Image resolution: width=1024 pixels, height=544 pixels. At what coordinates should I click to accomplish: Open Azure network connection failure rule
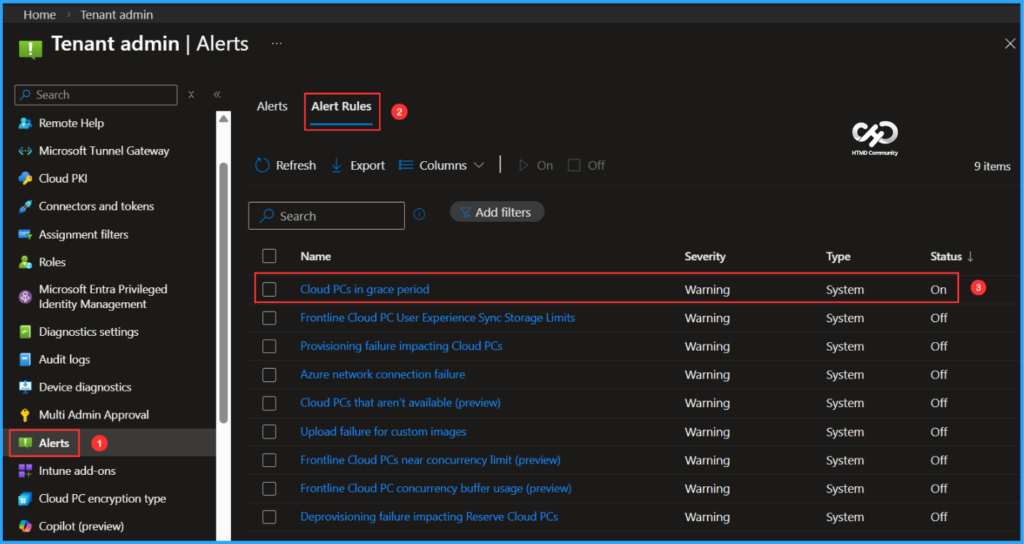tap(383, 374)
